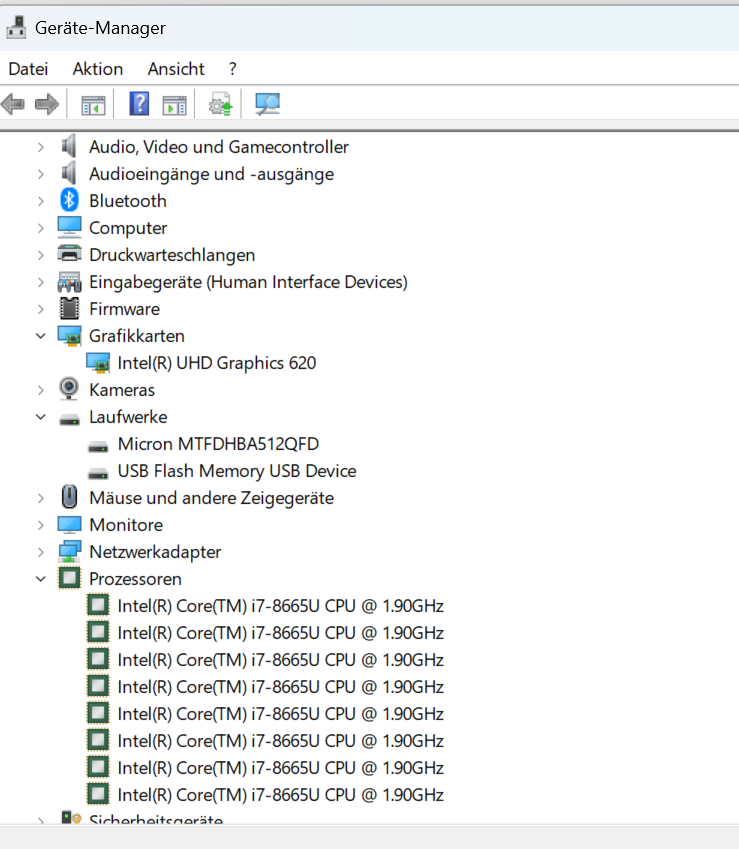Expand the Mäuse und andere Zeigegeräte node

[x=41, y=498]
